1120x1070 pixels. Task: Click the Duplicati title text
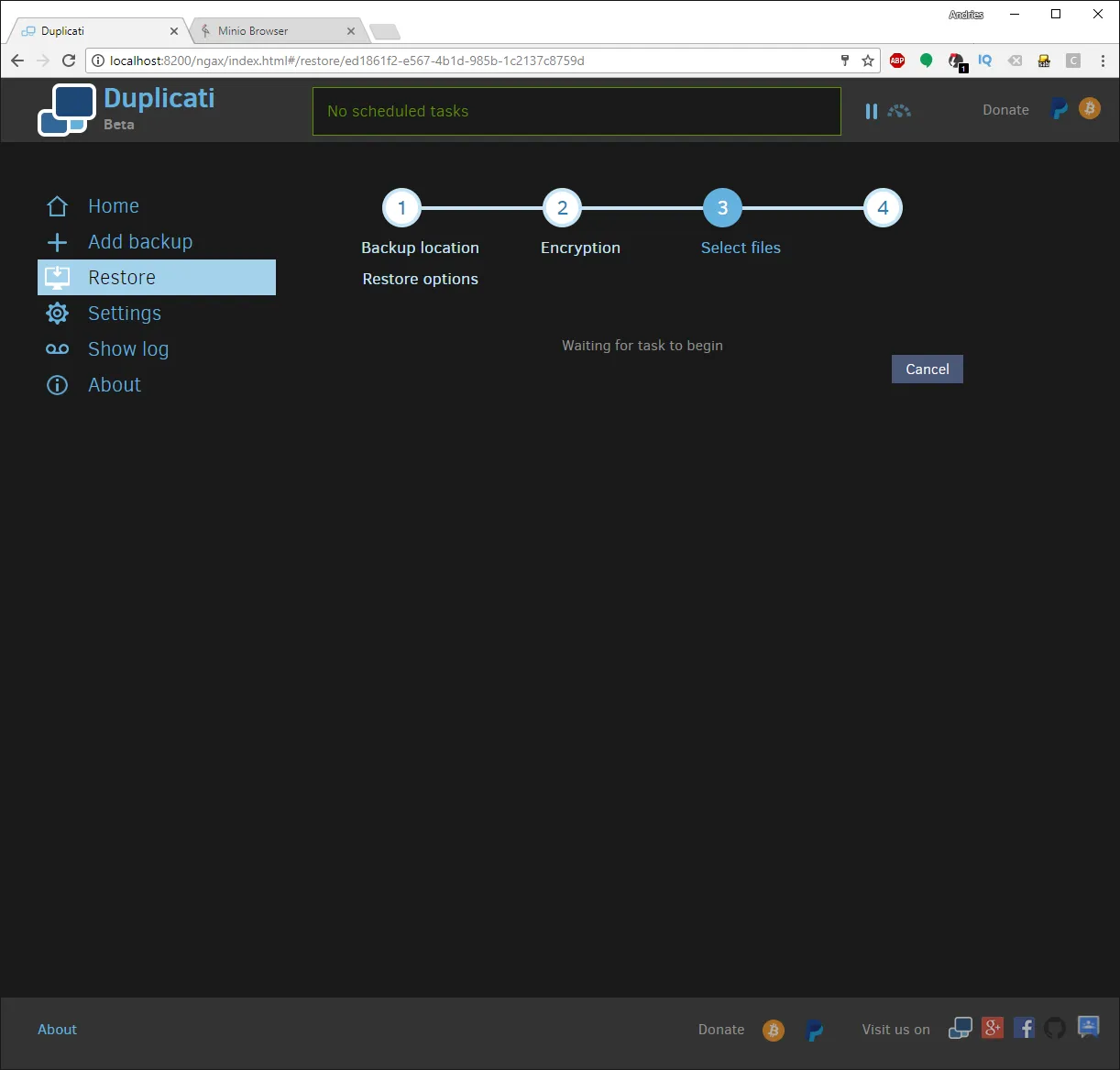tap(159, 98)
